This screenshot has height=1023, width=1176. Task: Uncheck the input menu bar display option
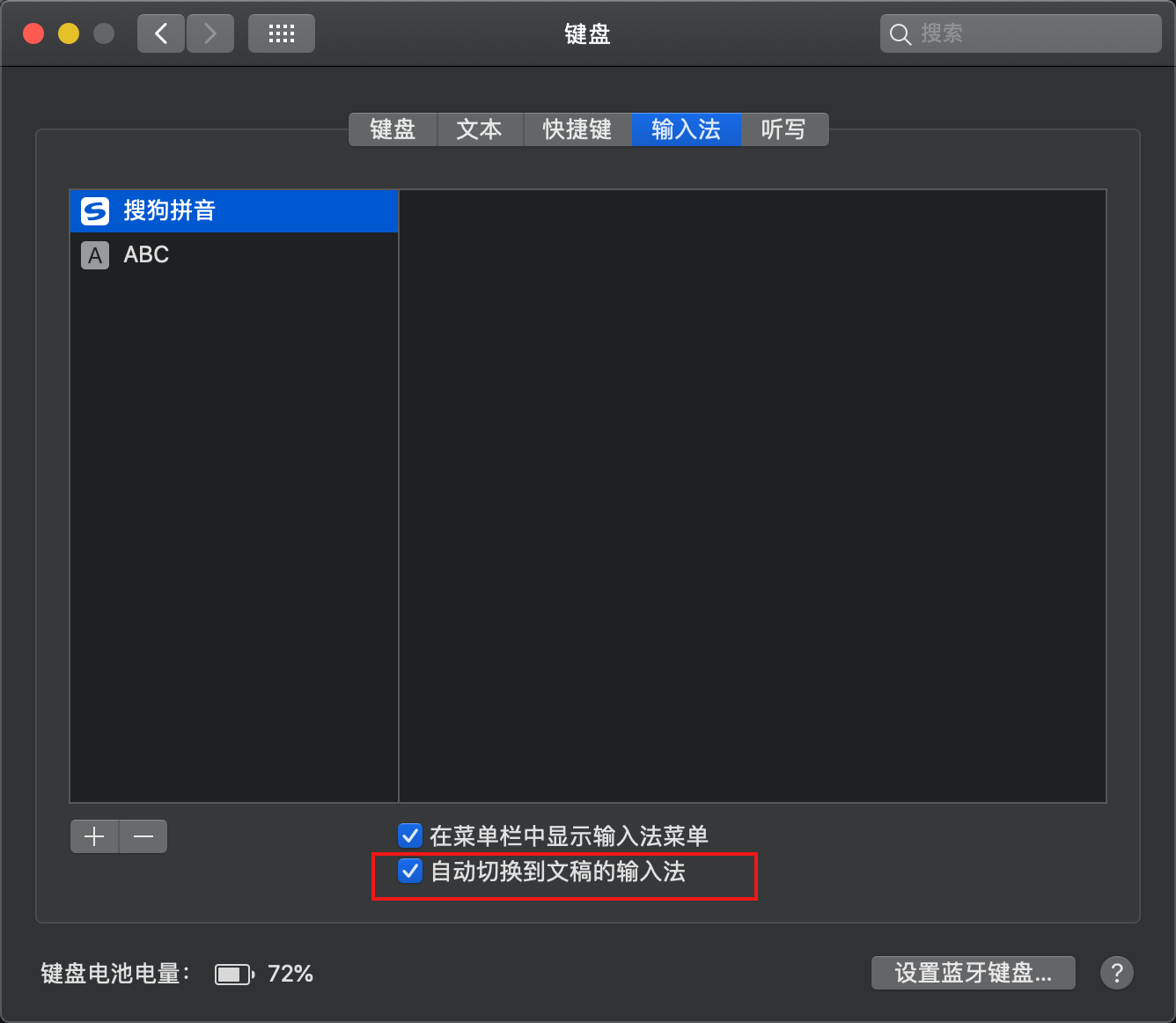(x=409, y=835)
